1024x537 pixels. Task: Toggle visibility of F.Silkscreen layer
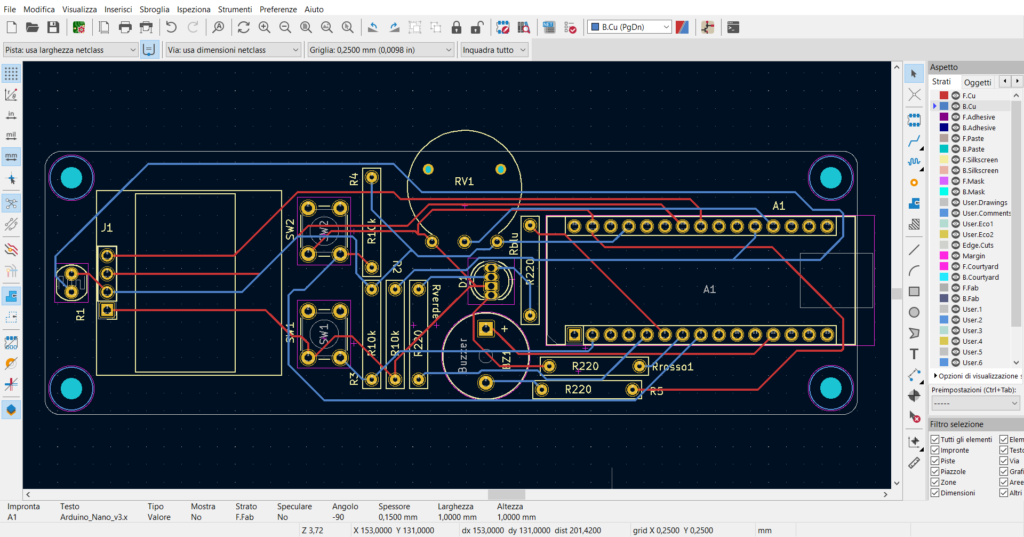click(955, 159)
